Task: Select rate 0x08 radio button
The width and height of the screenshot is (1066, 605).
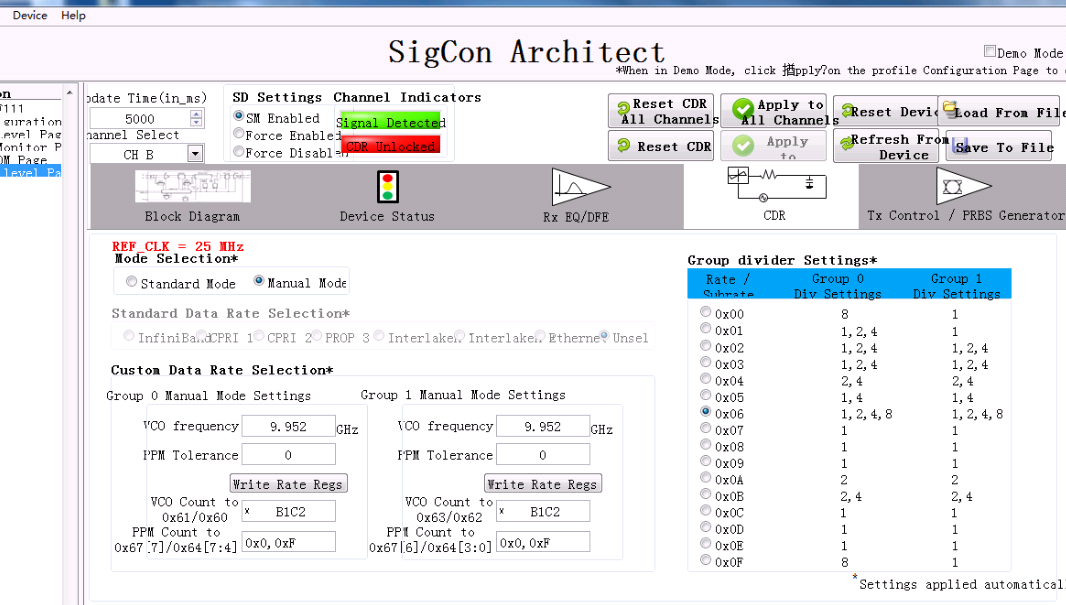Action: [x=706, y=445]
